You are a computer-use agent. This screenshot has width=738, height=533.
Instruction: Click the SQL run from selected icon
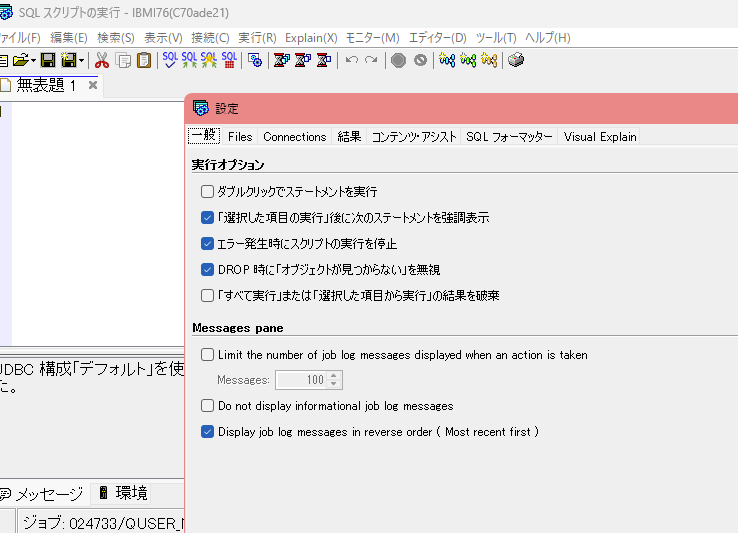point(209,60)
